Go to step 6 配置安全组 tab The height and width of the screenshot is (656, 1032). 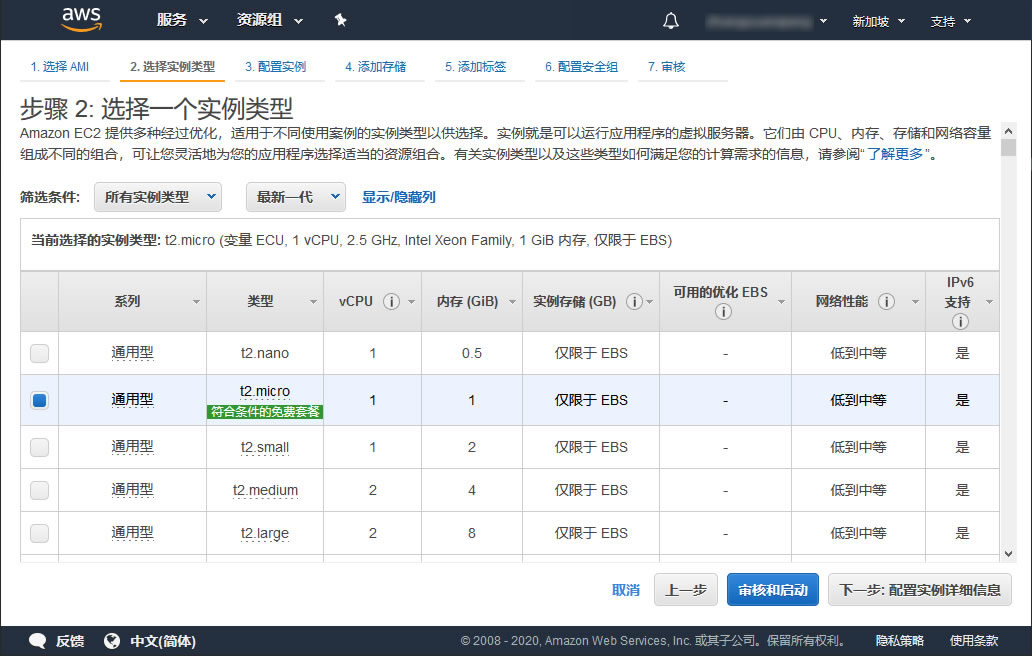coord(581,66)
